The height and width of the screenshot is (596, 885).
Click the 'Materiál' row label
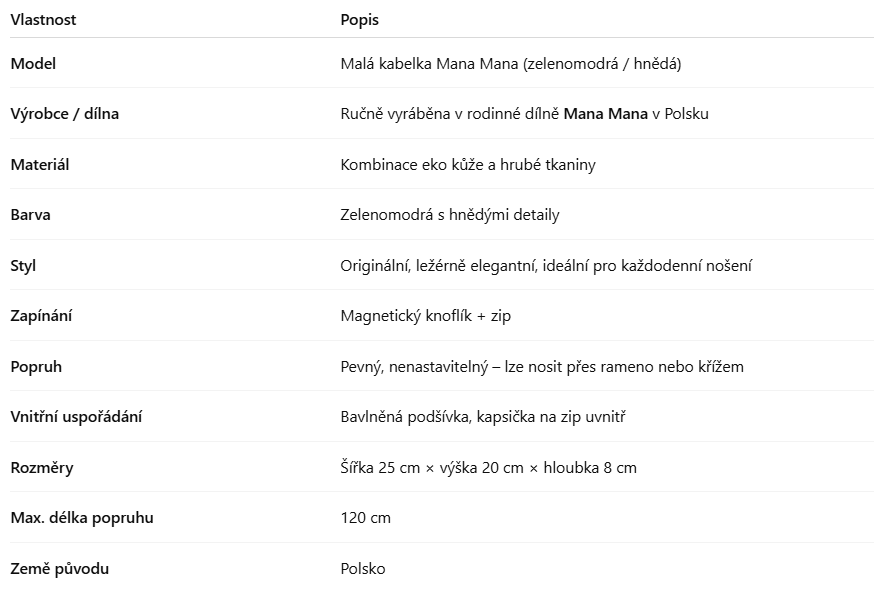(40, 165)
